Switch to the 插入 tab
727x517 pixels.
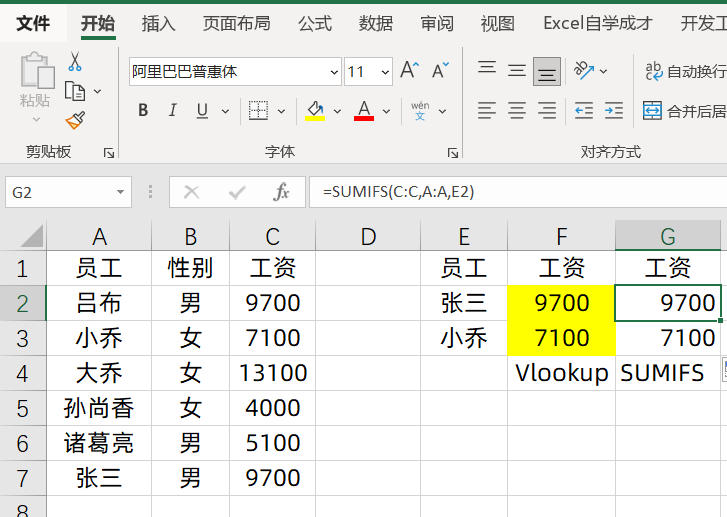tap(159, 23)
